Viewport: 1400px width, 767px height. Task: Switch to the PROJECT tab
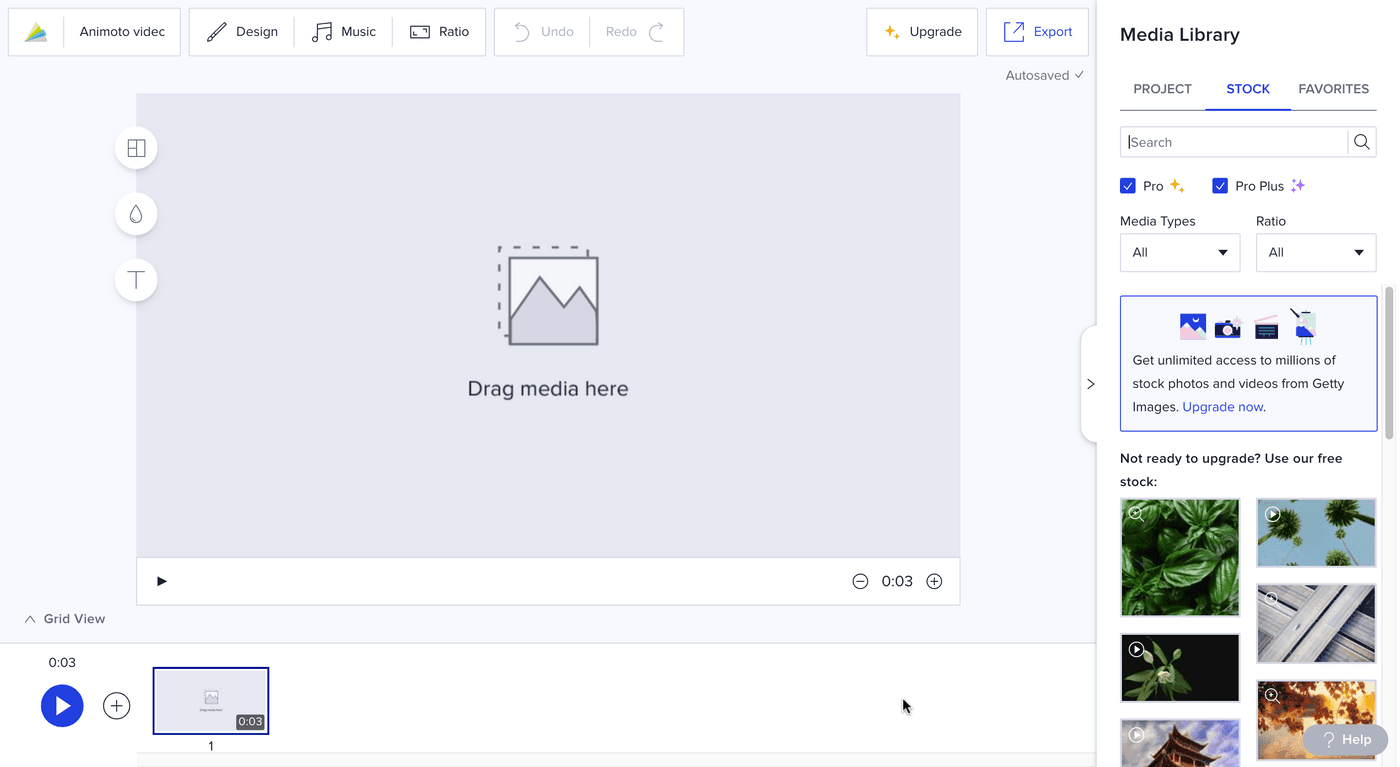[1162, 89]
